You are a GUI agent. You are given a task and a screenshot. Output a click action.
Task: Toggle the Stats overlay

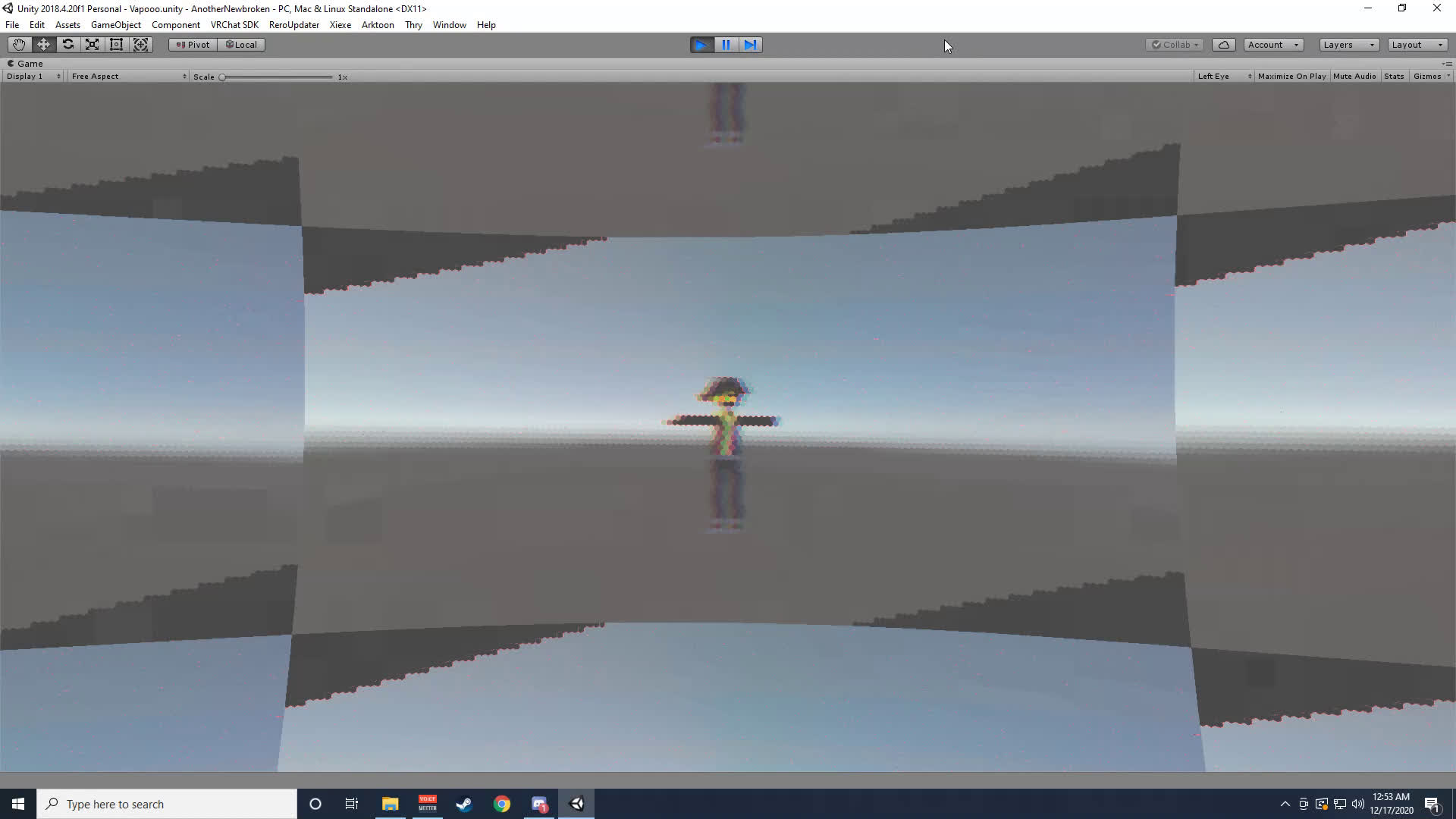(1393, 77)
